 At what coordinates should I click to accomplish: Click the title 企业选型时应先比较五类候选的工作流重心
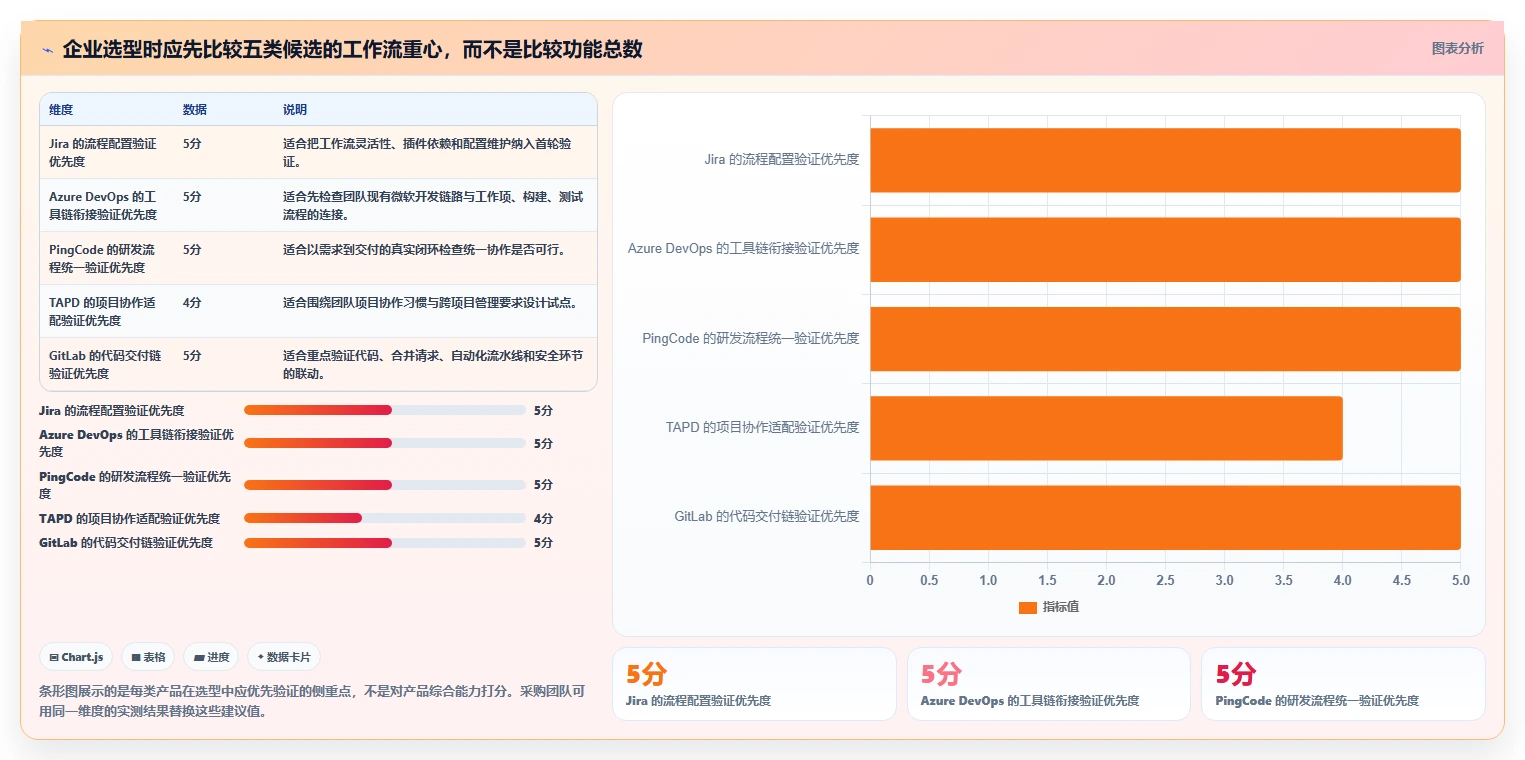point(352,49)
